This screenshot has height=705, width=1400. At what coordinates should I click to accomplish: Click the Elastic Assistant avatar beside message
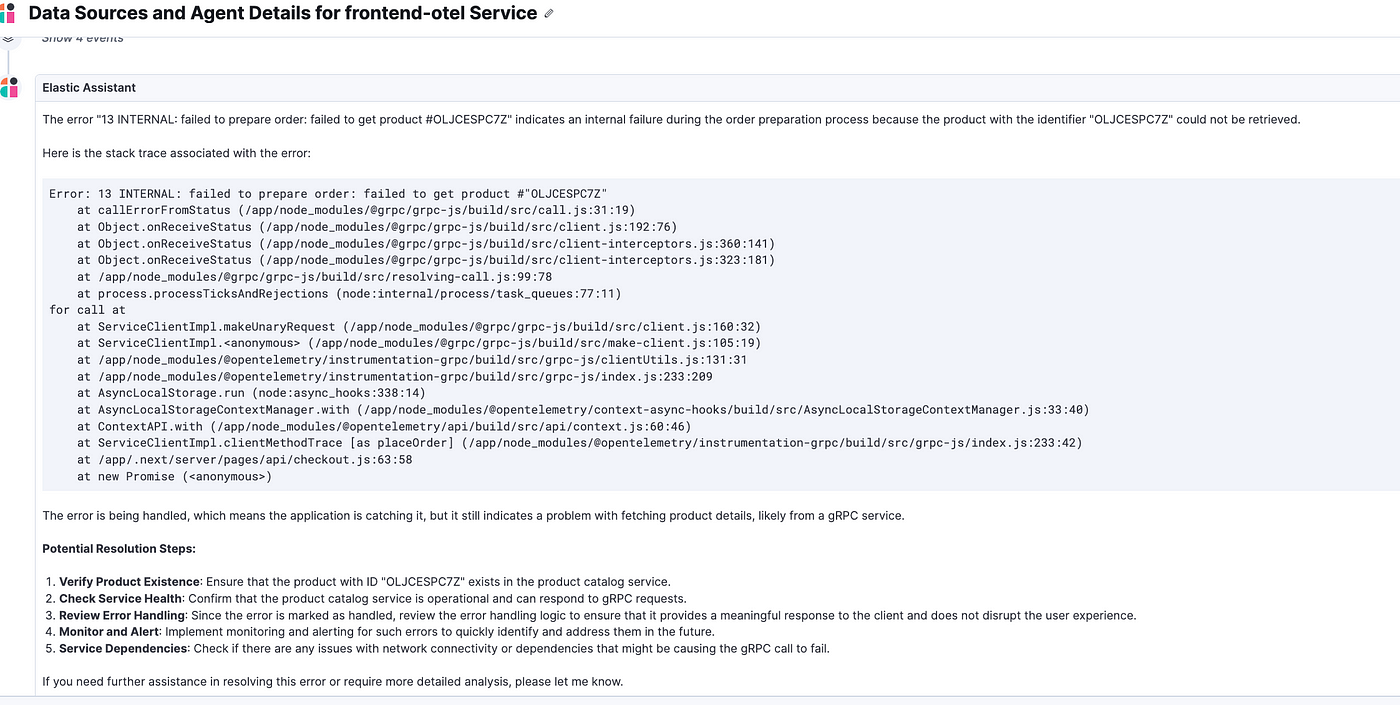tap(9, 88)
